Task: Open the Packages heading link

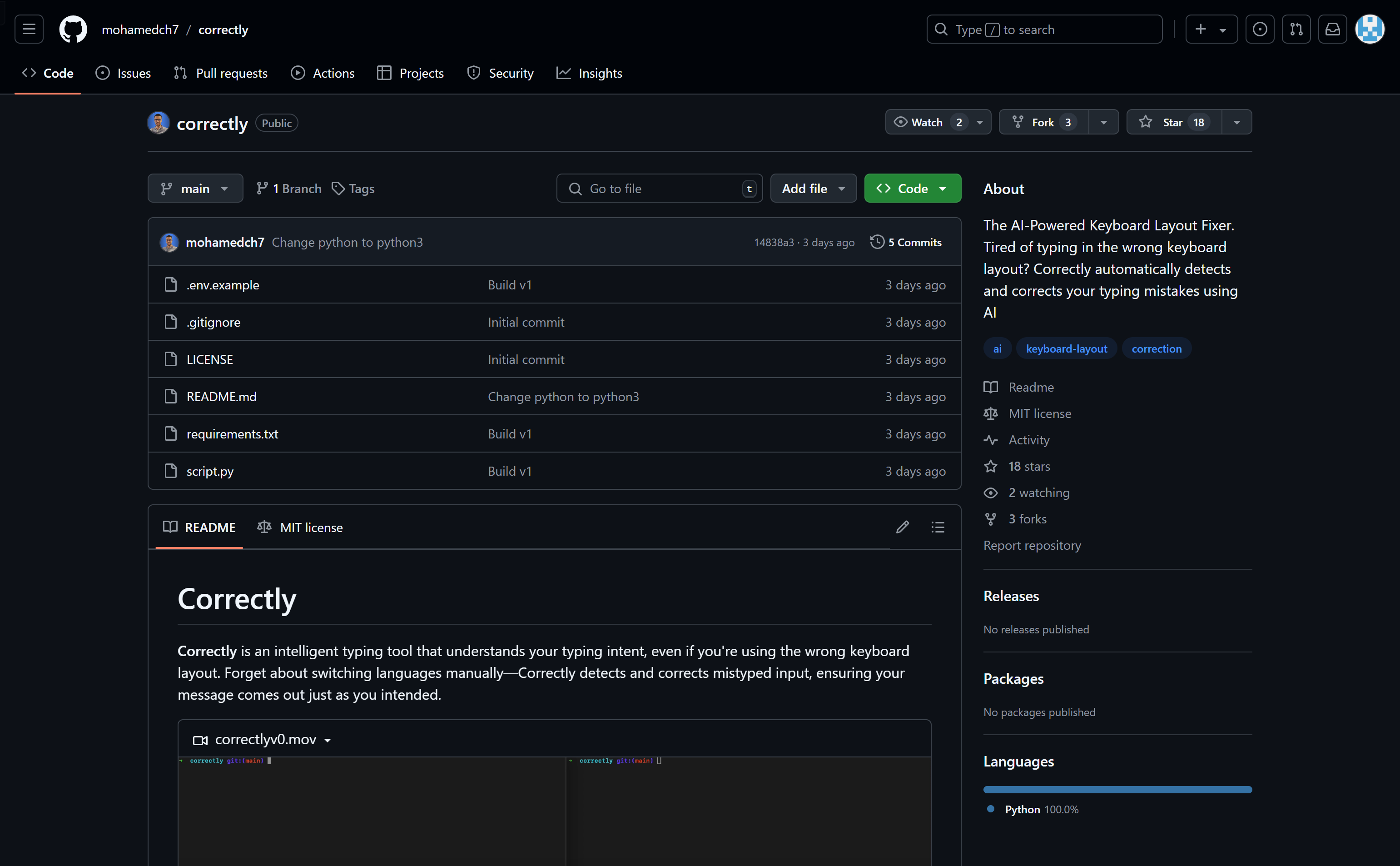Action: pyautogui.click(x=1013, y=679)
